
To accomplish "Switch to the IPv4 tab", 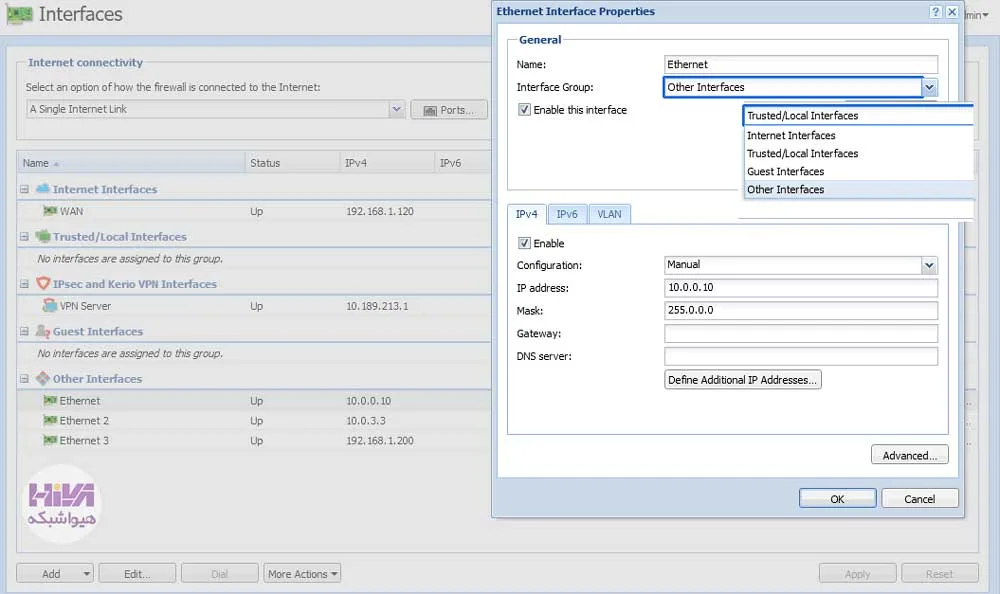I will (527, 214).
